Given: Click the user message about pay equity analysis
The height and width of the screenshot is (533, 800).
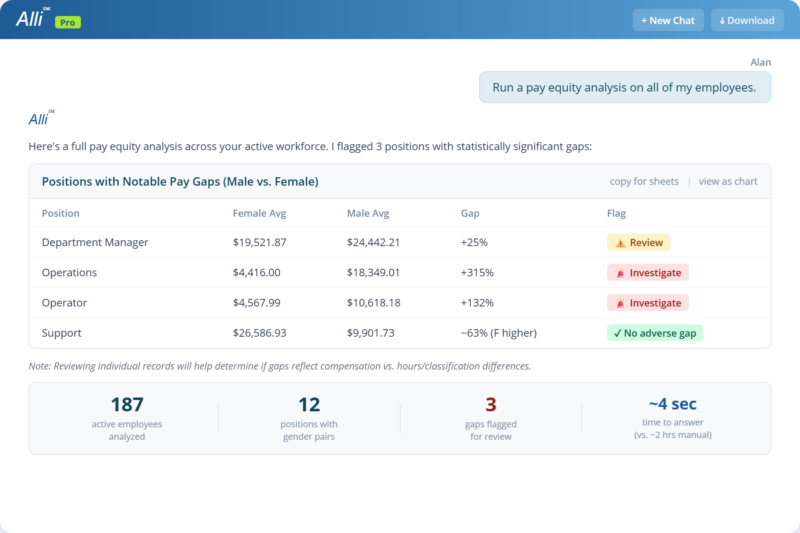Looking at the screenshot, I should 625,87.
